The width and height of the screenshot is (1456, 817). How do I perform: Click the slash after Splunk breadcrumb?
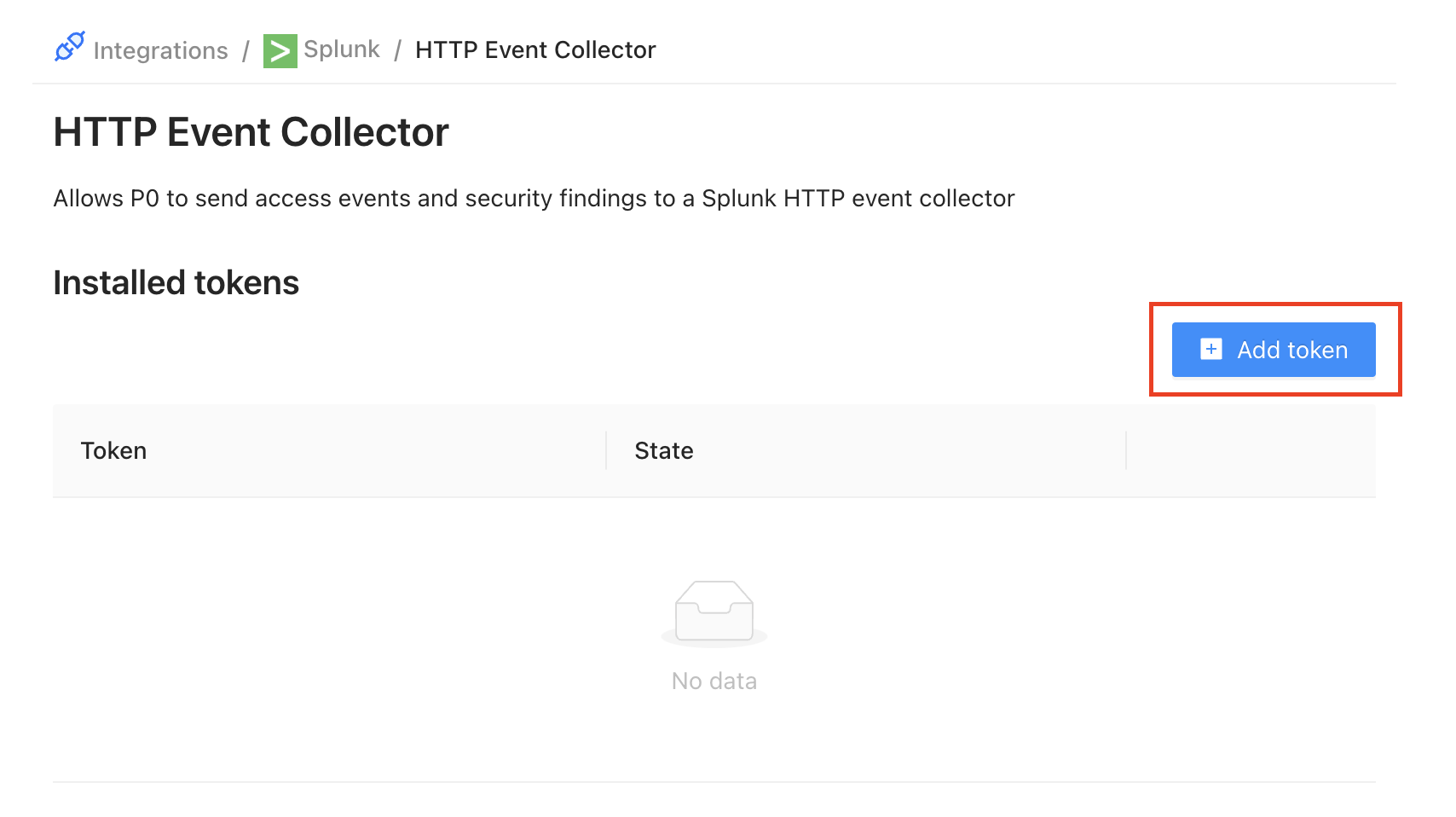click(397, 51)
